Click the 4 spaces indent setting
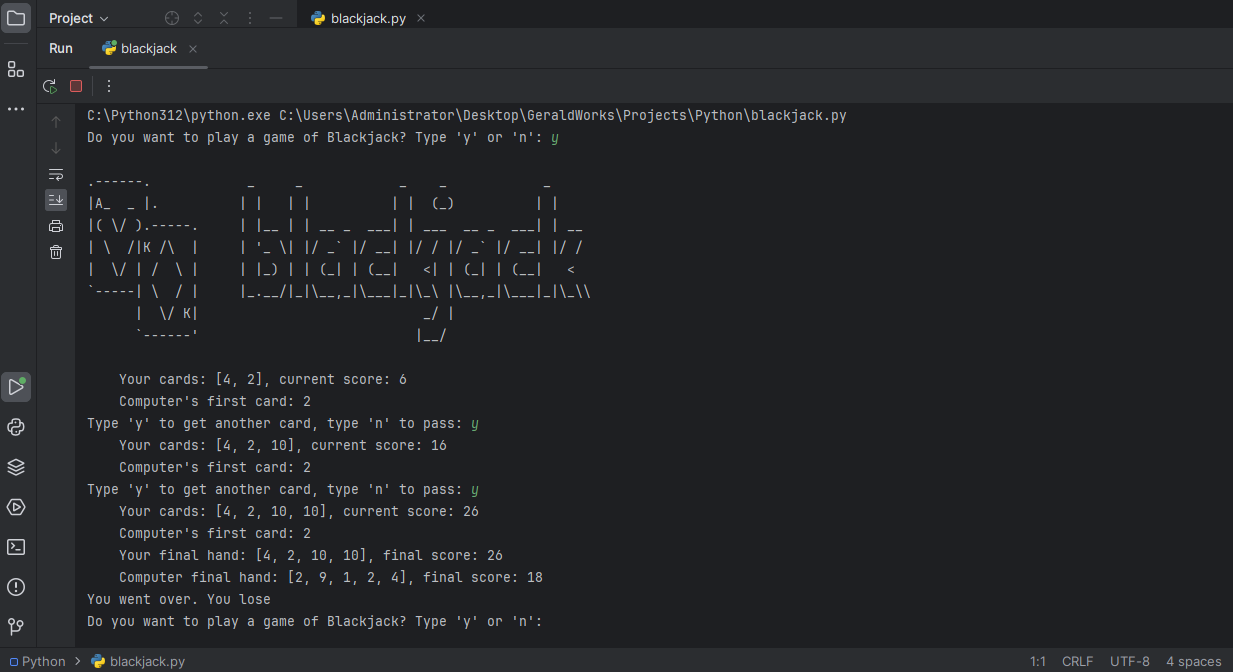Viewport: 1233px width, 672px height. coord(1193,661)
